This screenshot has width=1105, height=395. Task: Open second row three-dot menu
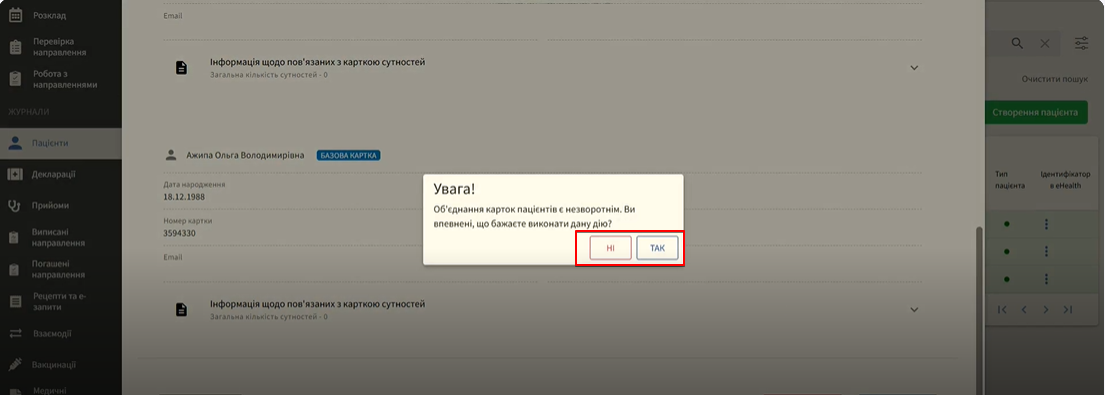1047,251
